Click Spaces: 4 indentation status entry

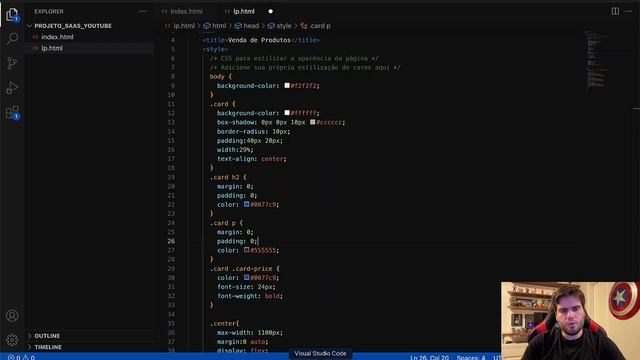[x=471, y=357]
